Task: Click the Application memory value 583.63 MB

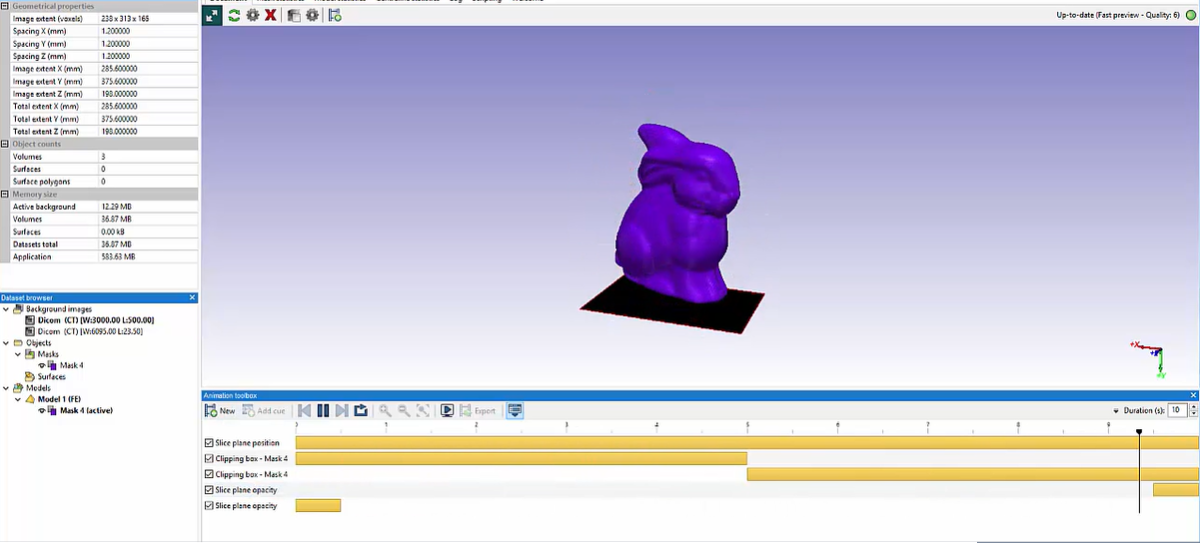Action: [x=117, y=257]
